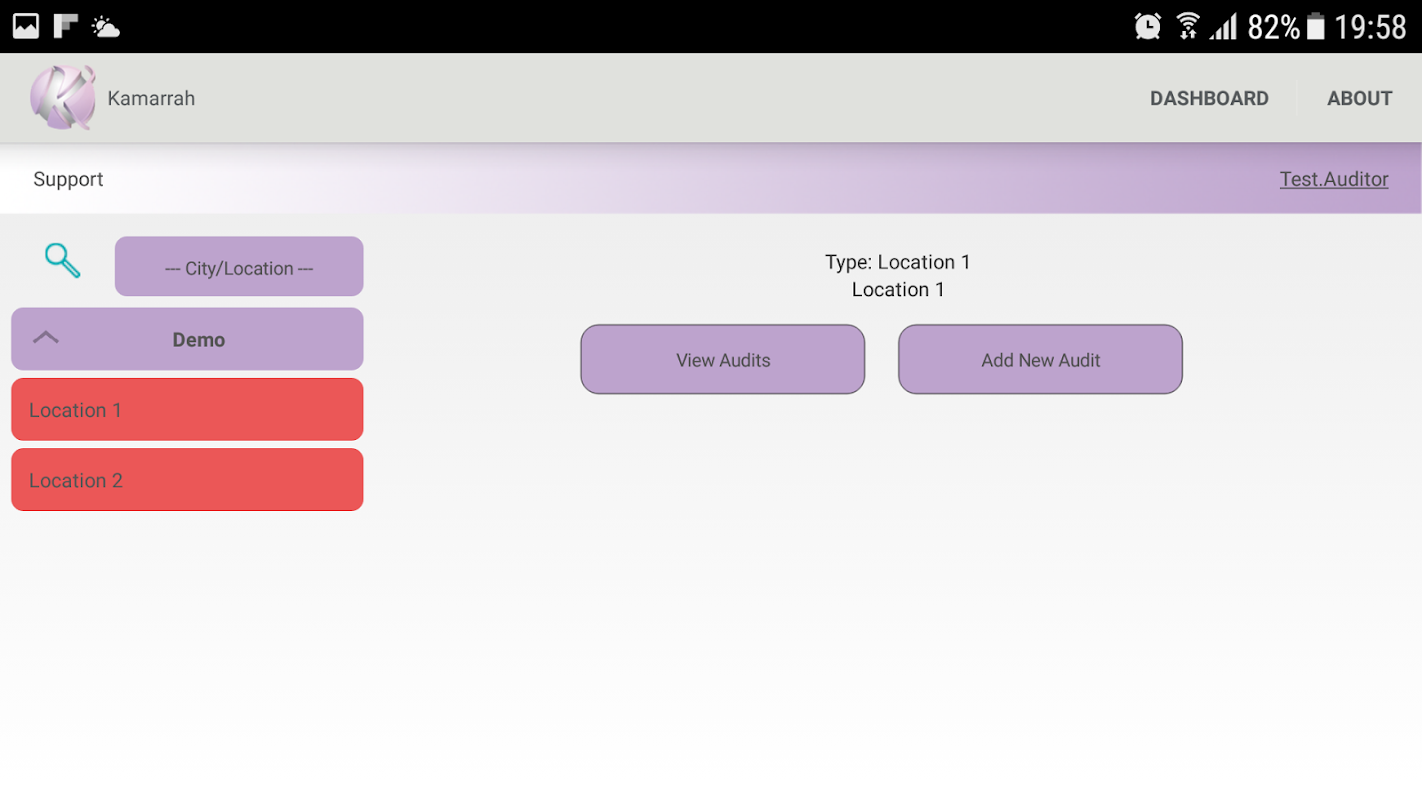Click the Kamarrah logo icon

(x=63, y=98)
